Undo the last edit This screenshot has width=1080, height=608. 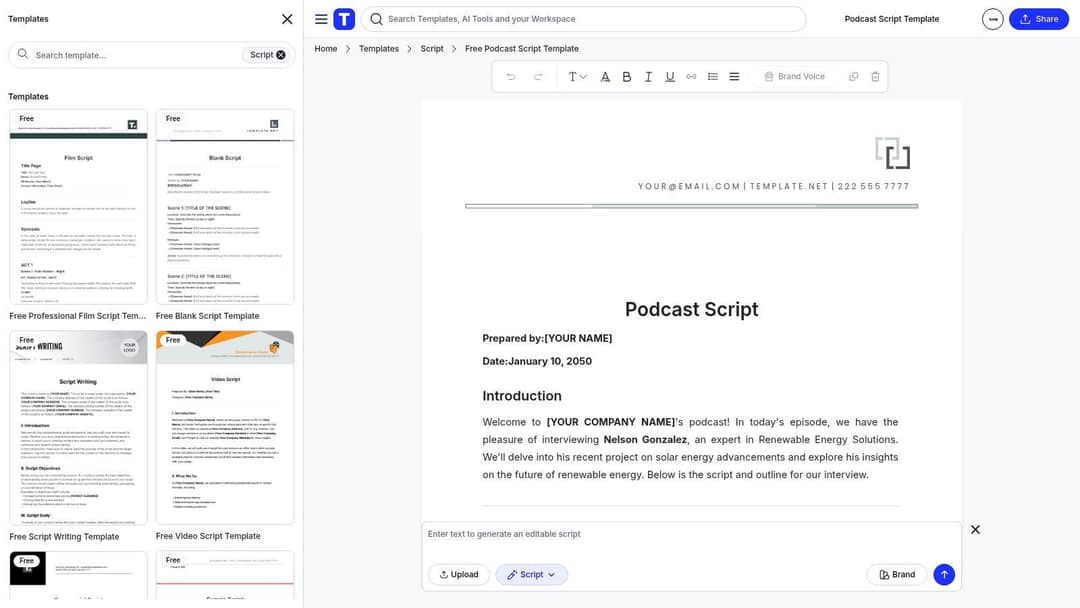pos(511,76)
